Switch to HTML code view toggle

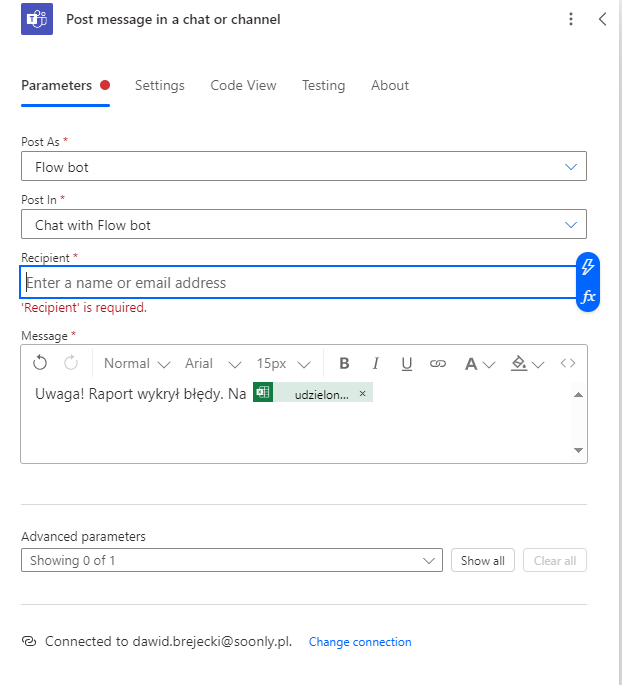[568, 364]
